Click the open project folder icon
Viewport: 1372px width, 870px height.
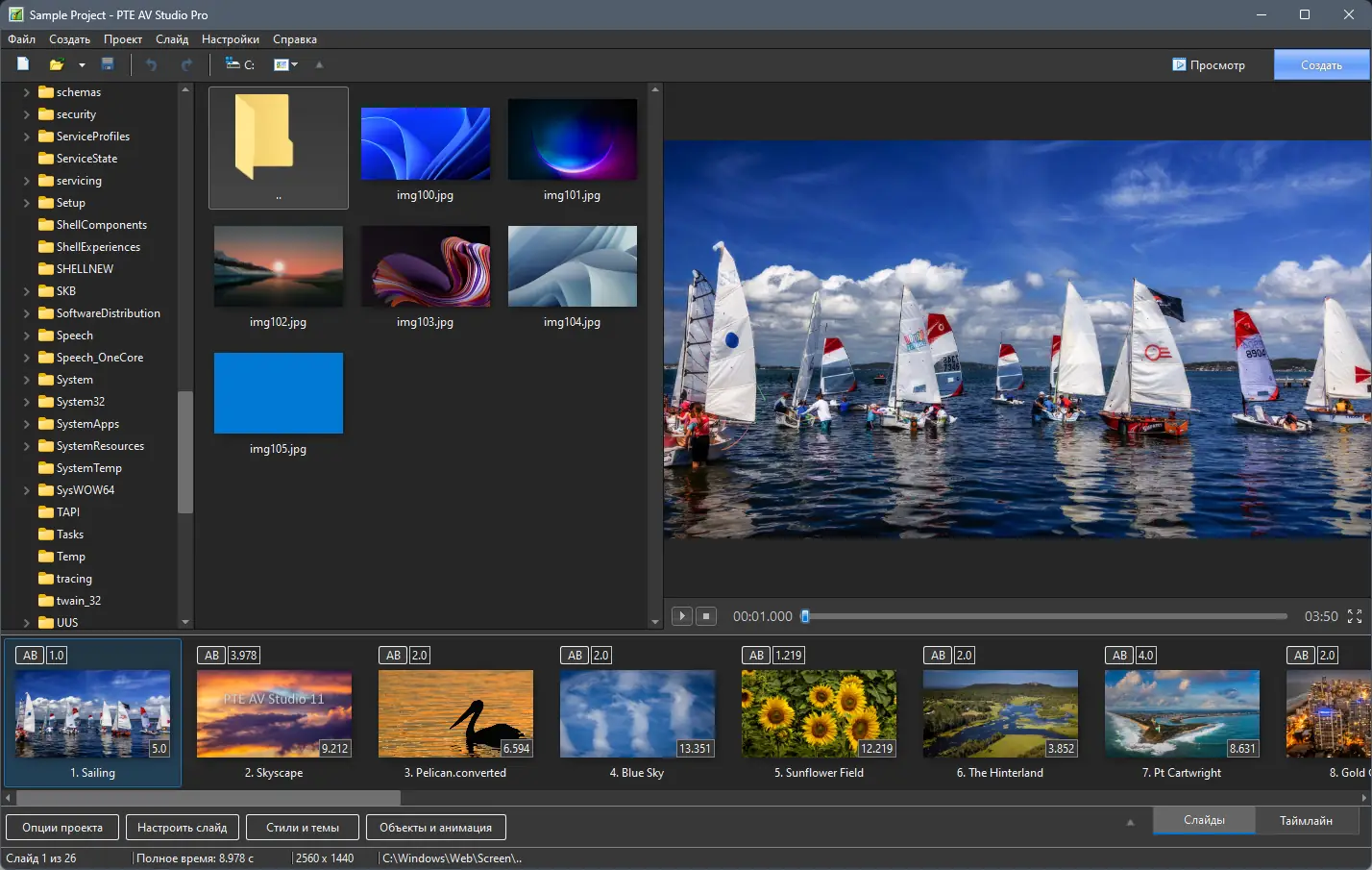pyautogui.click(x=57, y=64)
